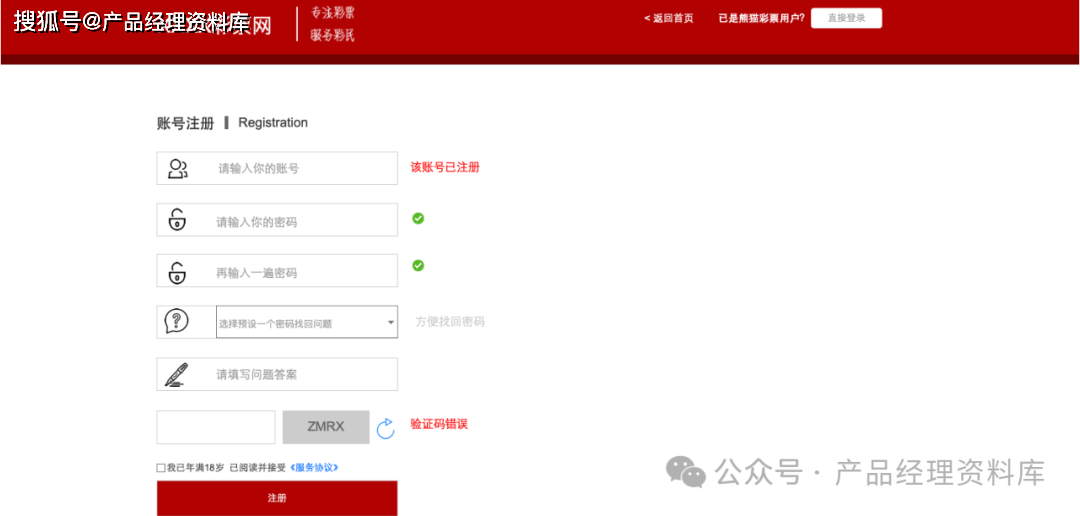This screenshot has width=1080, height=516.
Task: Click the green checkmark next to password
Action: [x=418, y=218]
